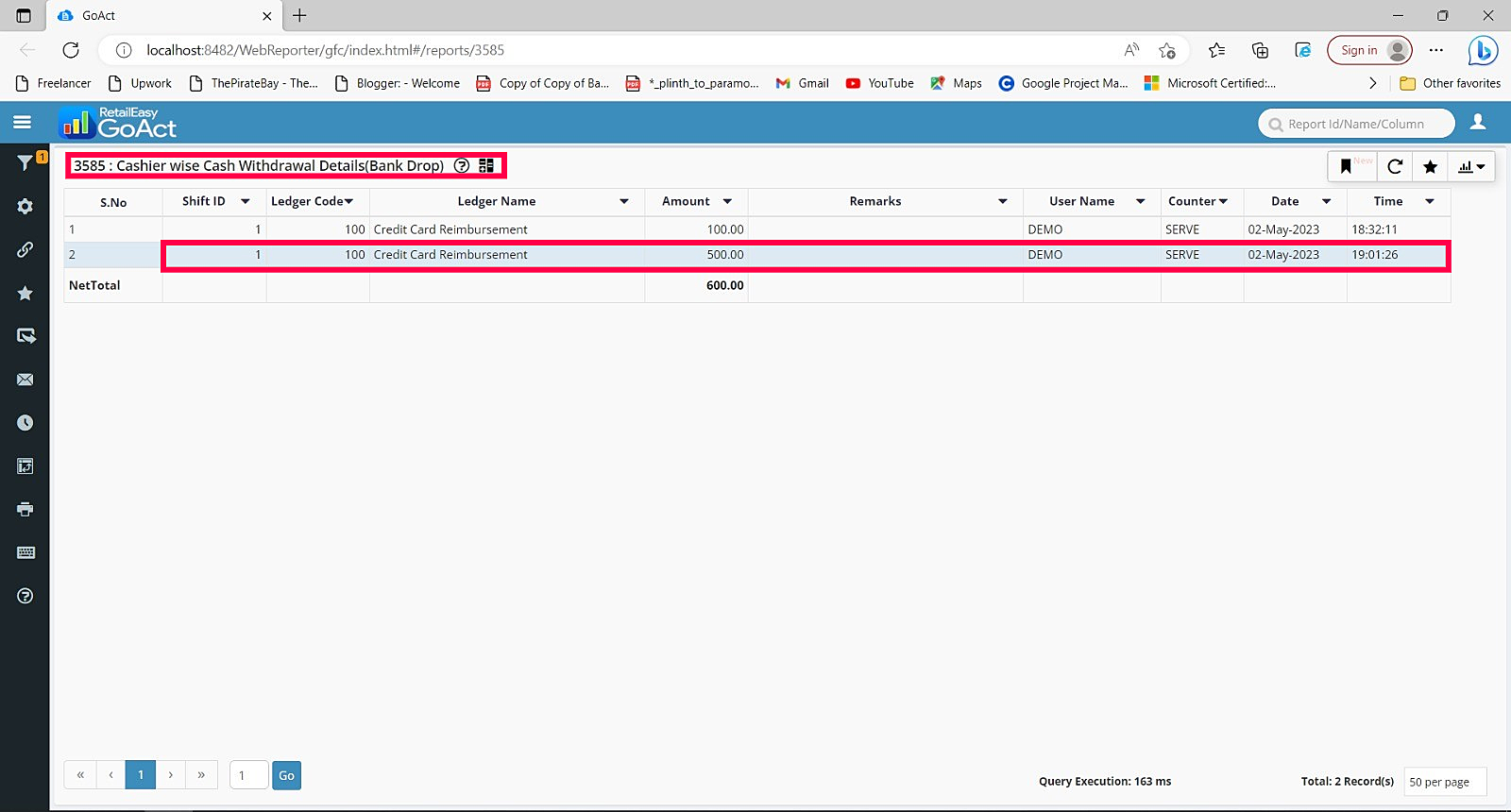Image resolution: width=1511 pixels, height=812 pixels.
Task: Click the NetTotal 600.00 value
Action: tap(725, 285)
